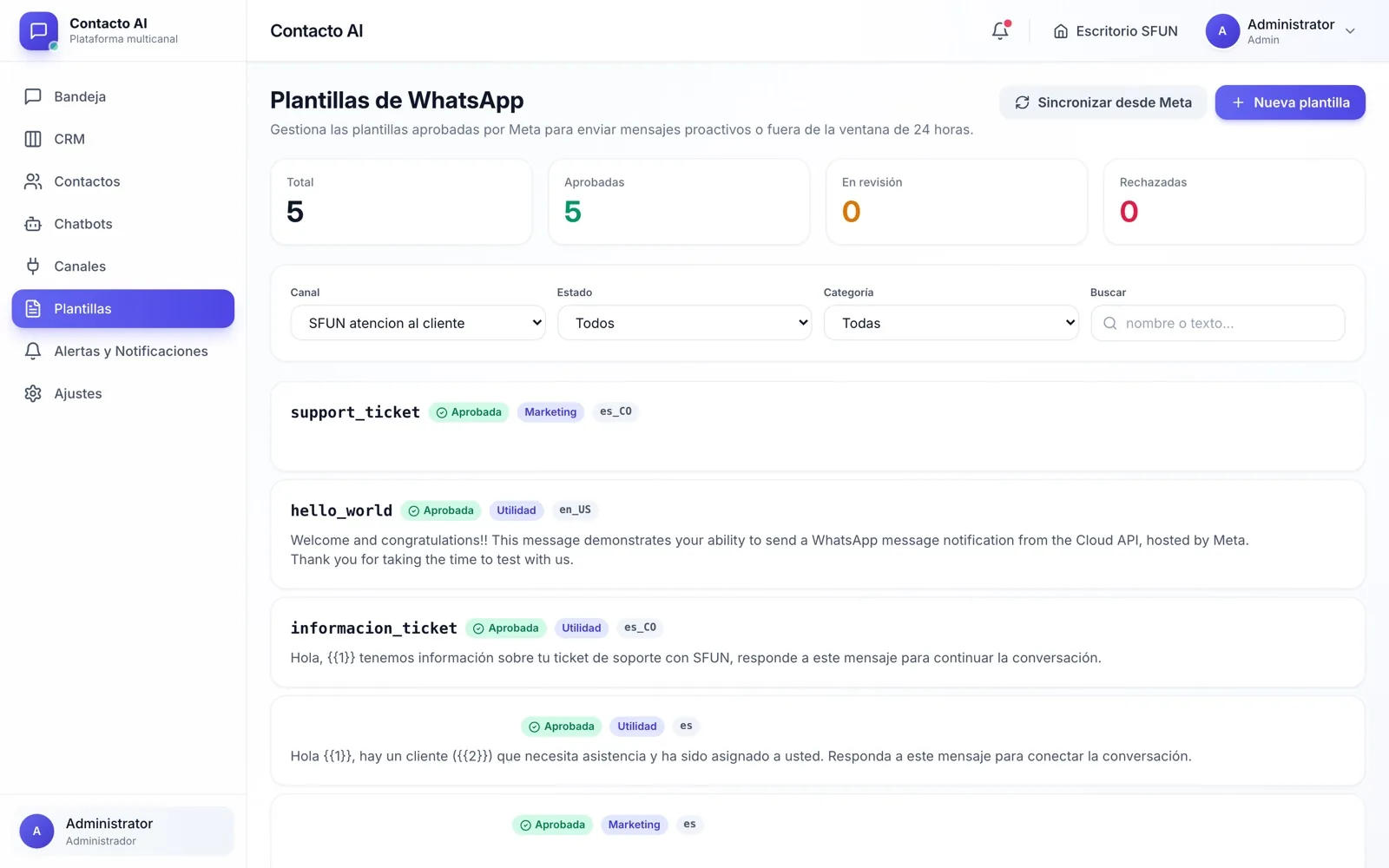The image size is (1389, 868).
Task: Click the magnifier icon in Buscar field
Action: (x=1109, y=323)
